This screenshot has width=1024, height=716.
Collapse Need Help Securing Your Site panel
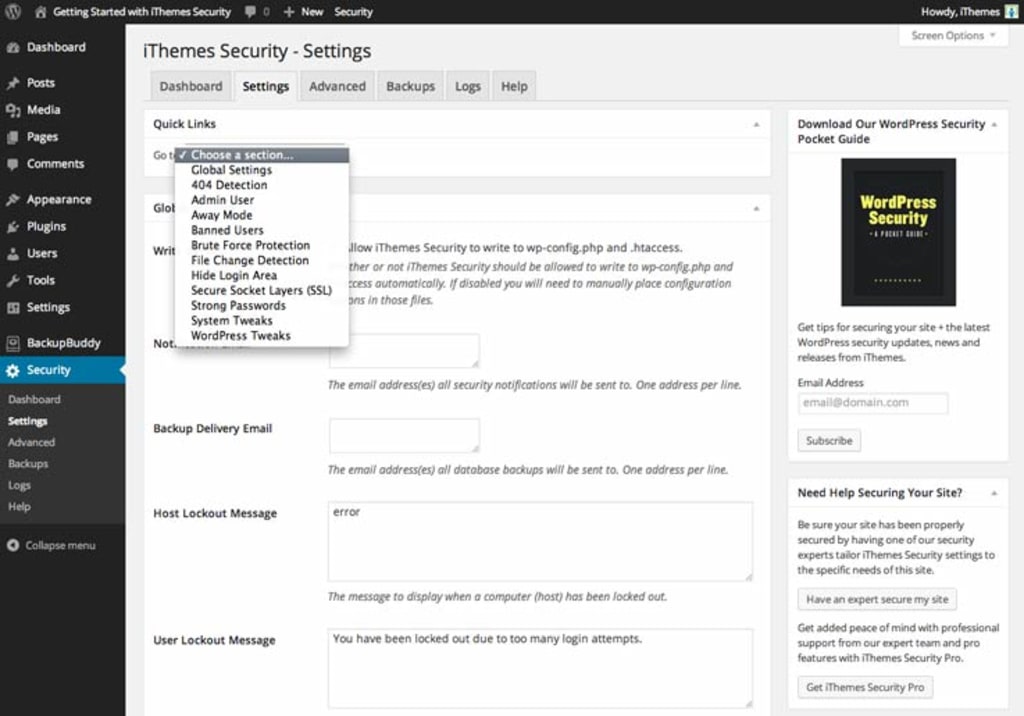tap(994, 493)
